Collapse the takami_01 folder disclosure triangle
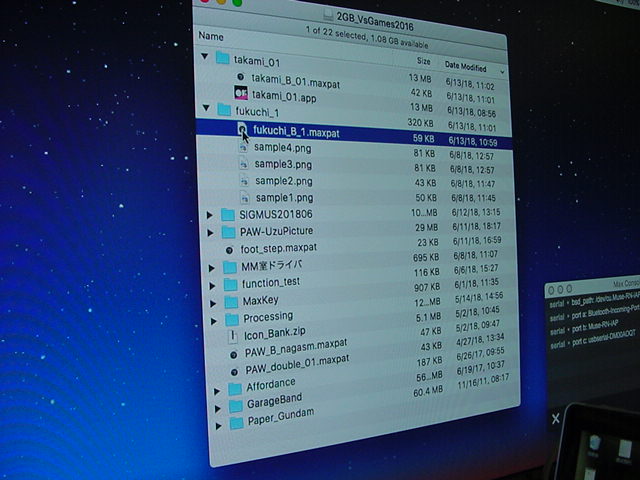The width and height of the screenshot is (640, 480). click(x=205, y=56)
